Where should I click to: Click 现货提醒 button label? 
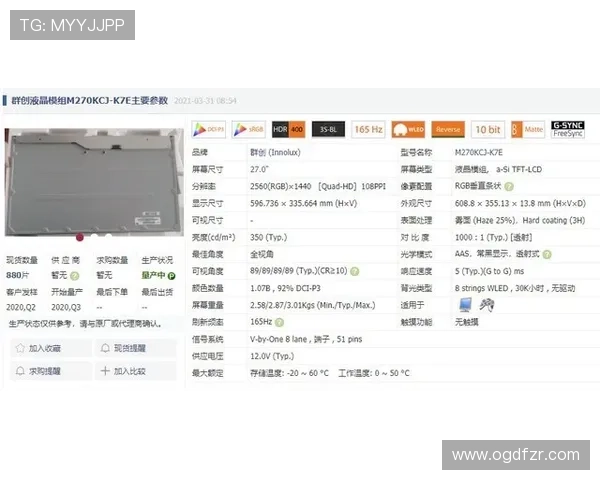pos(130,348)
